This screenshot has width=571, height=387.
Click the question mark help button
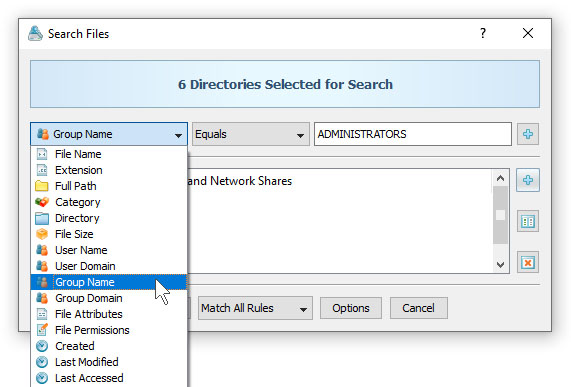pyautogui.click(x=483, y=33)
